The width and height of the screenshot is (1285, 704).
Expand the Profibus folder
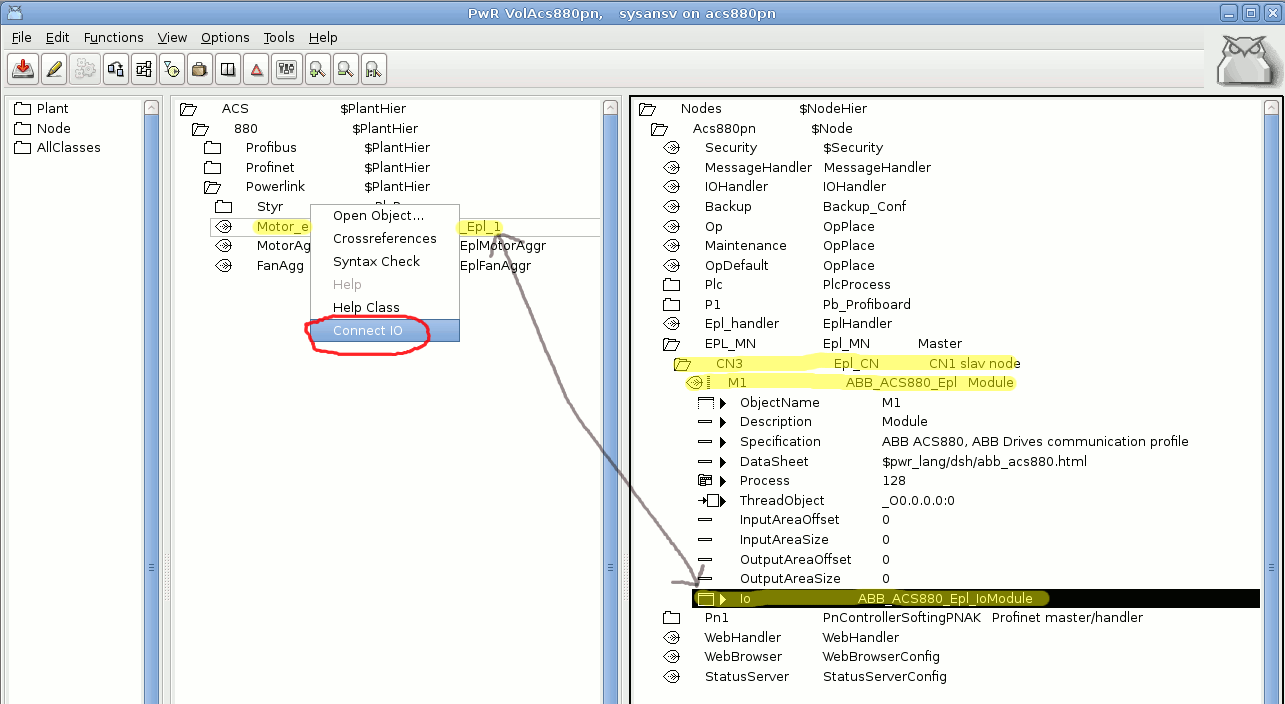coord(212,148)
